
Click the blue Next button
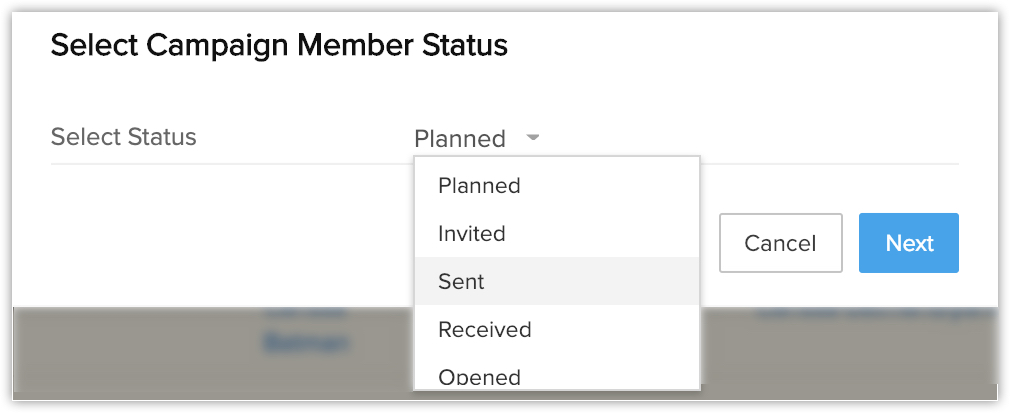908,243
